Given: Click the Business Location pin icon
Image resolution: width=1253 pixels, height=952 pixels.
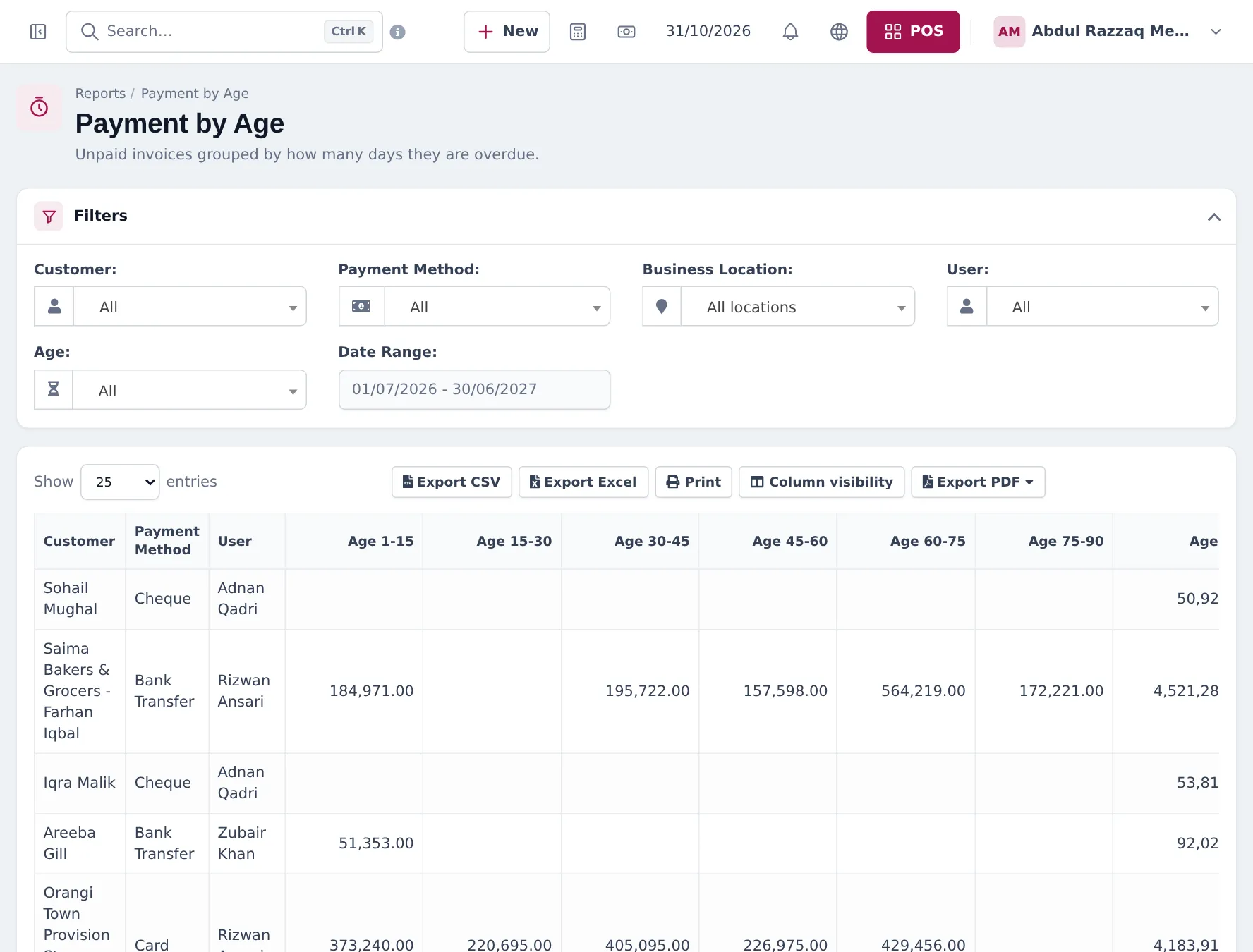Looking at the screenshot, I should pos(662,306).
